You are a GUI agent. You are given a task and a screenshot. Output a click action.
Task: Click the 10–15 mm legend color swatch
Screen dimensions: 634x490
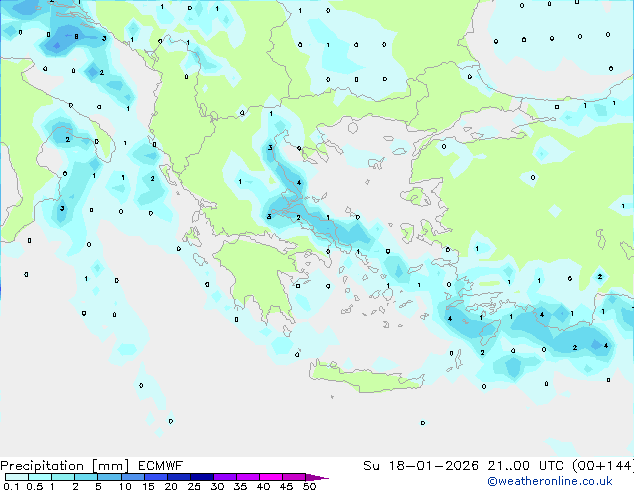point(132,477)
